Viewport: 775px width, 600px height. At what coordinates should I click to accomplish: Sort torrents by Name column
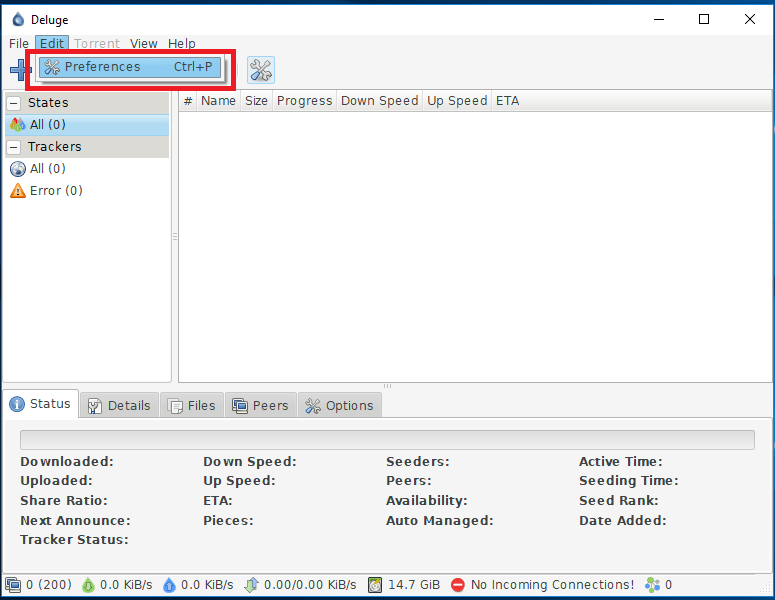(x=218, y=101)
